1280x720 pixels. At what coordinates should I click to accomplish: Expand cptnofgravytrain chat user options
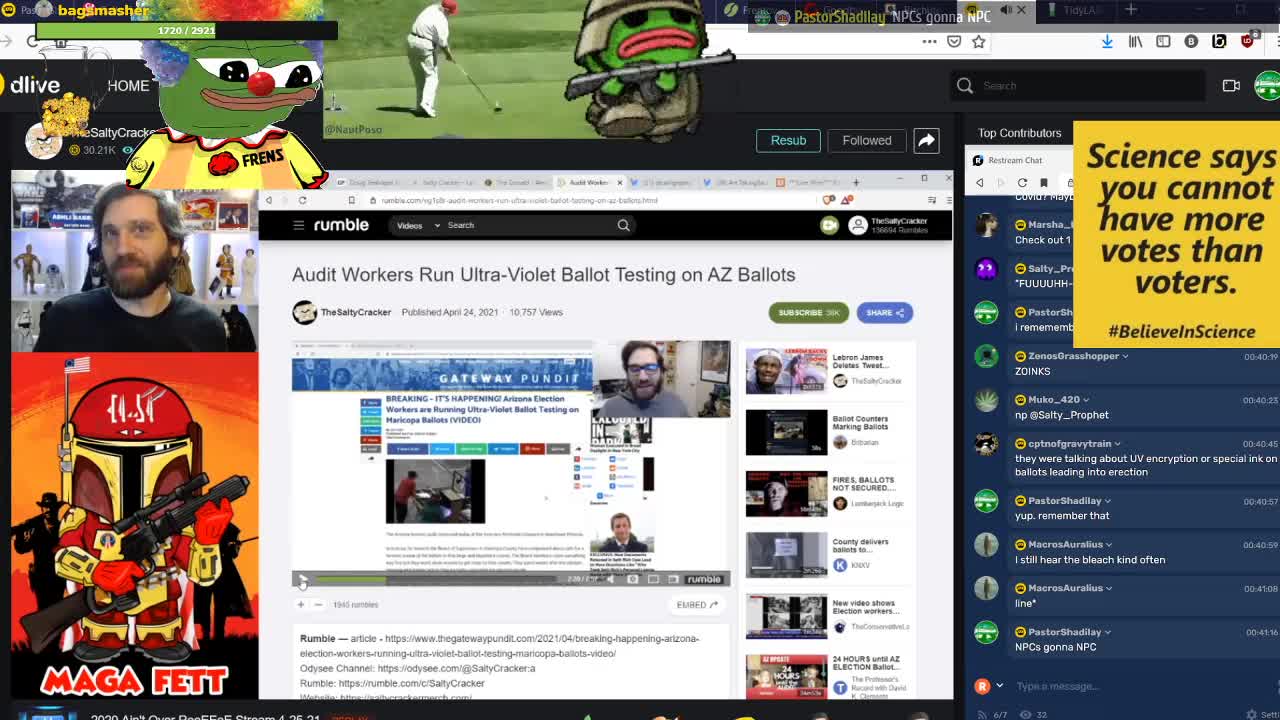point(1117,444)
